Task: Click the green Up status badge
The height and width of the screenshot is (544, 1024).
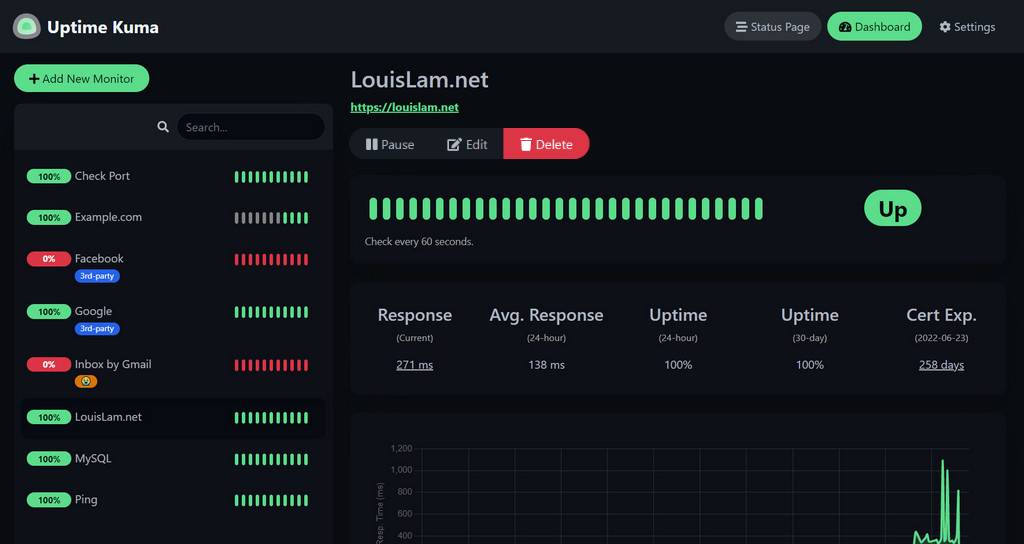Action: point(892,208)
